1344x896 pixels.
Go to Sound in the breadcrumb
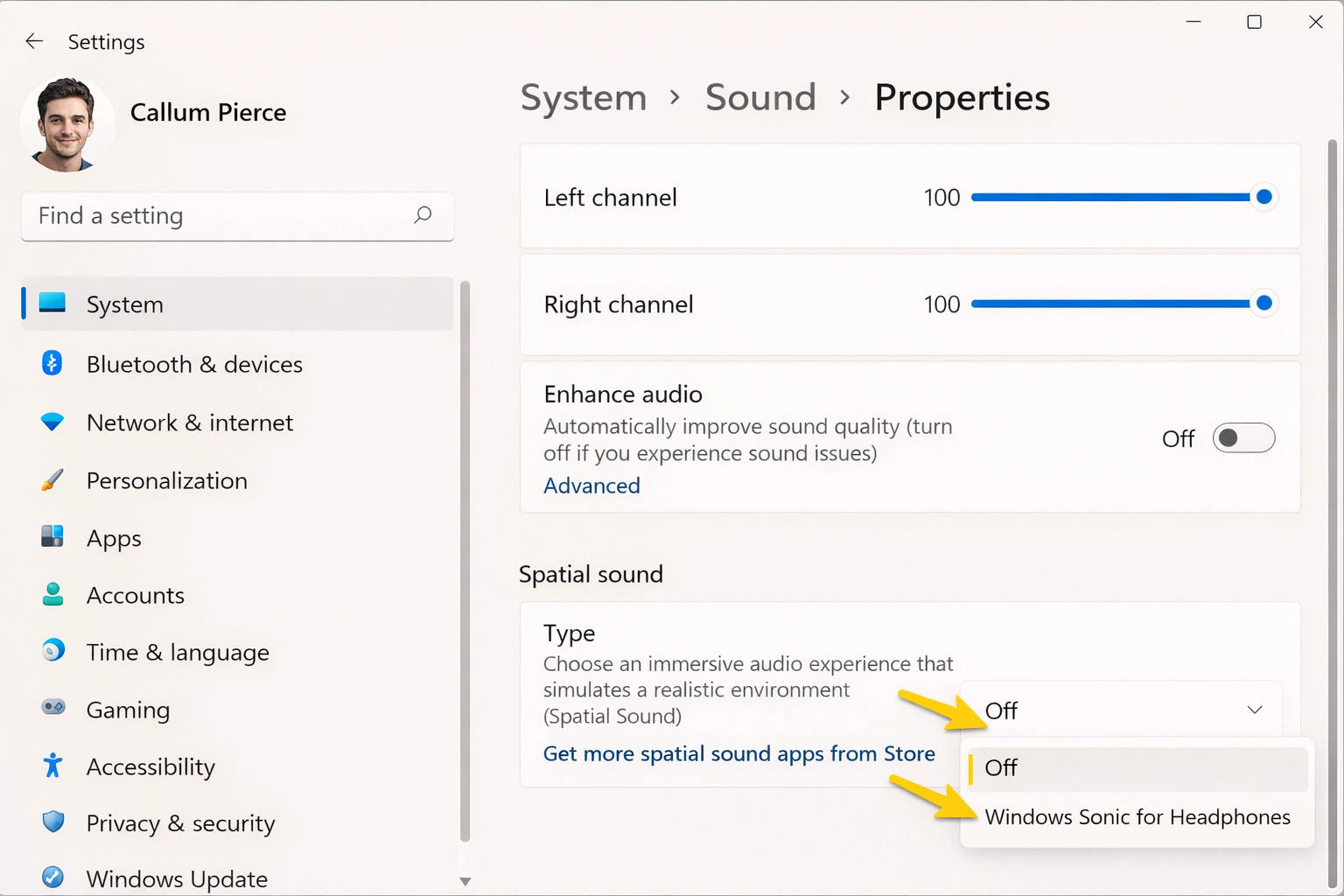coord(759,97)
